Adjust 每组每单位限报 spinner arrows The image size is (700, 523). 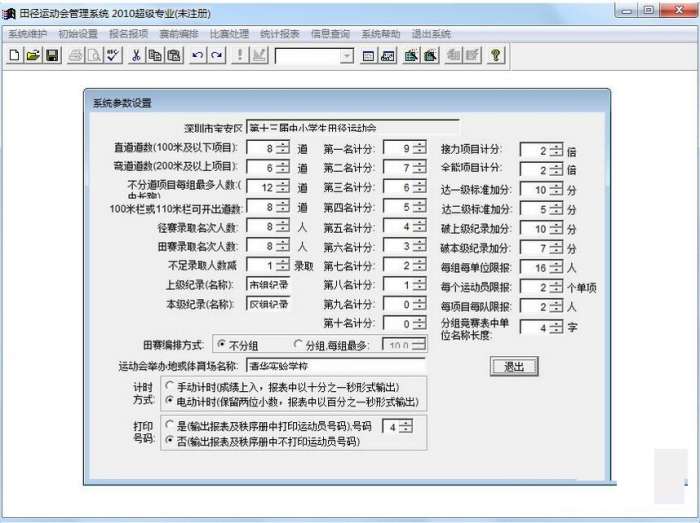(x=556, y=267)
